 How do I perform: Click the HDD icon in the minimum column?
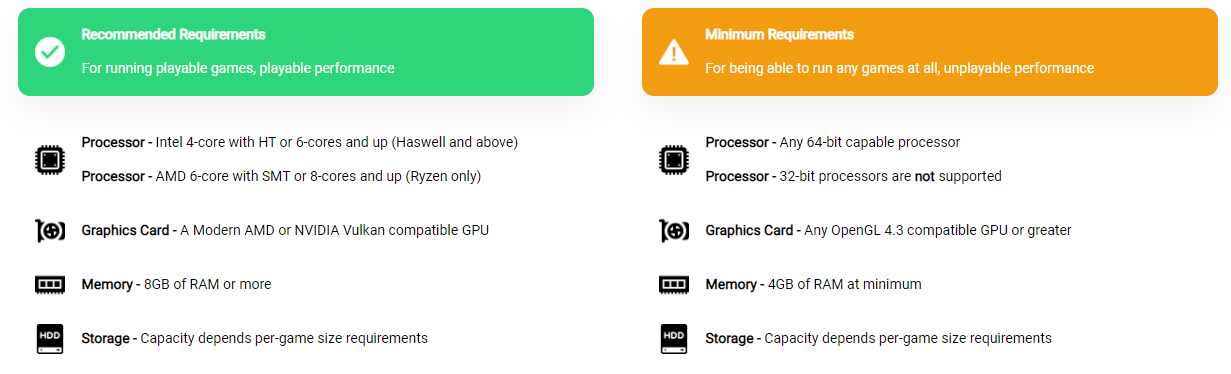(x=674, y=338)
